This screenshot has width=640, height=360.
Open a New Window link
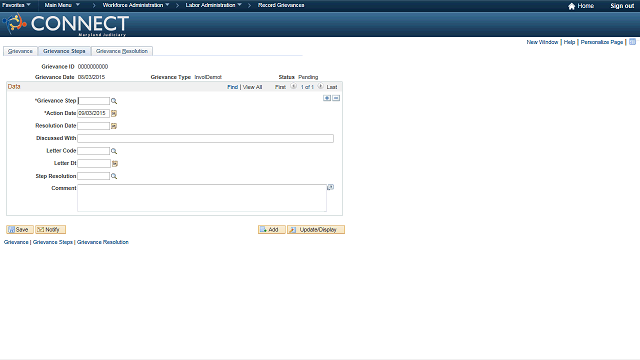pos(542,42)
